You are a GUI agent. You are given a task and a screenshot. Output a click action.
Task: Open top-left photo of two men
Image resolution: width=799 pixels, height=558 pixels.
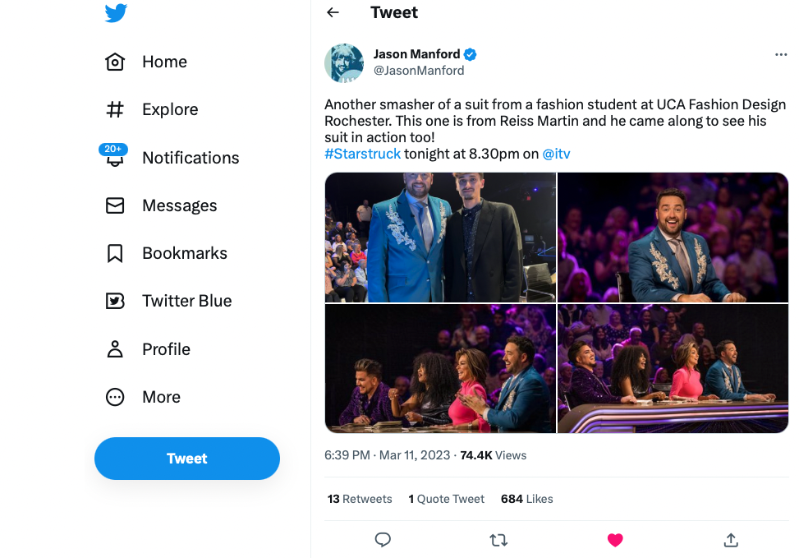[x=440, y=237]
